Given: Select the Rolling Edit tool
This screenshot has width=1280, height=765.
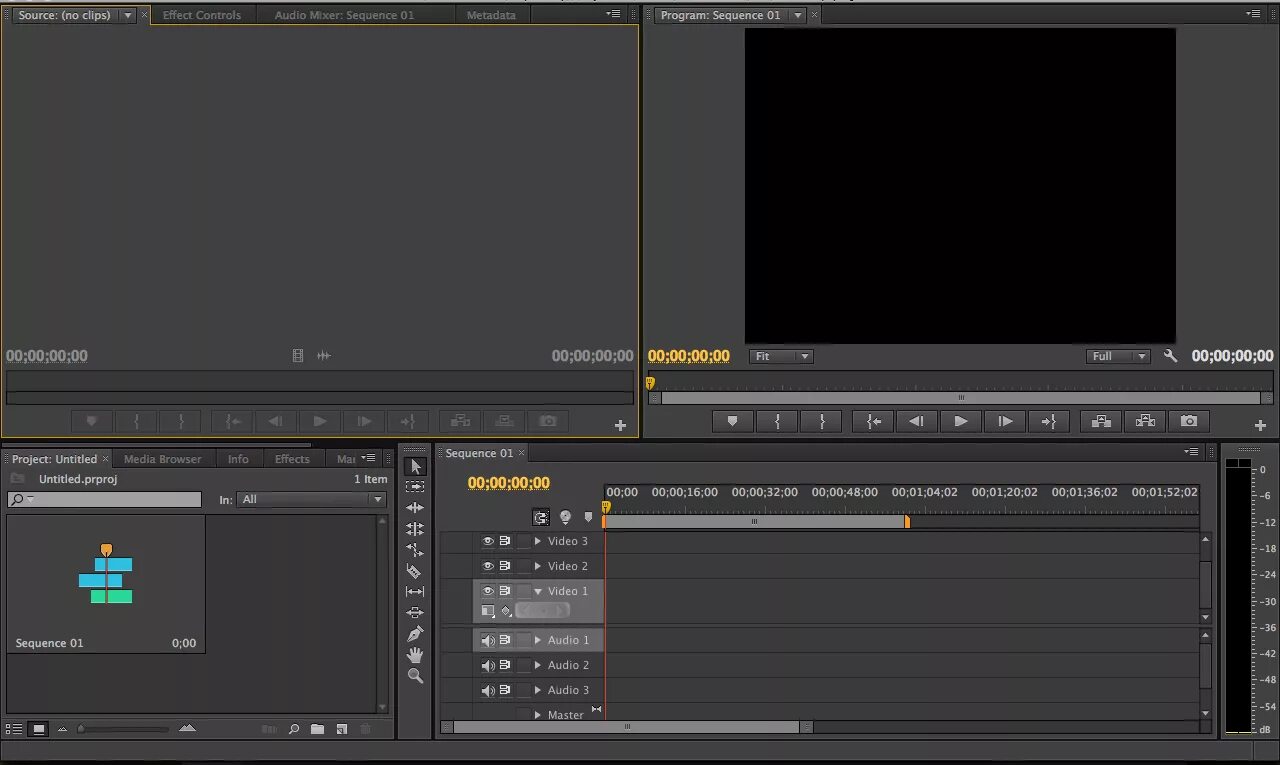Looking at the screenshot, I should [x=415, y=529].
